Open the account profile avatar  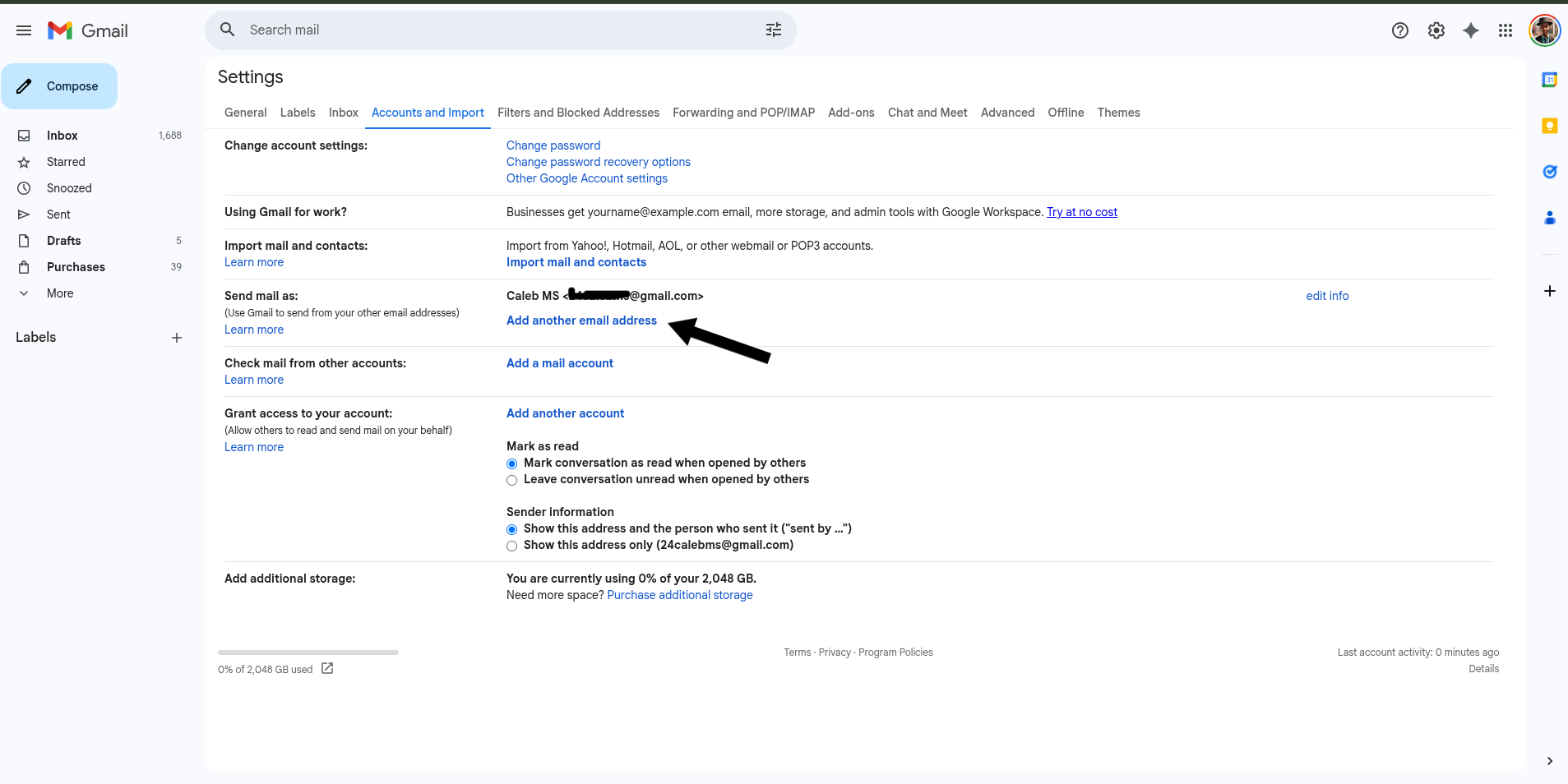point(1544,30)
